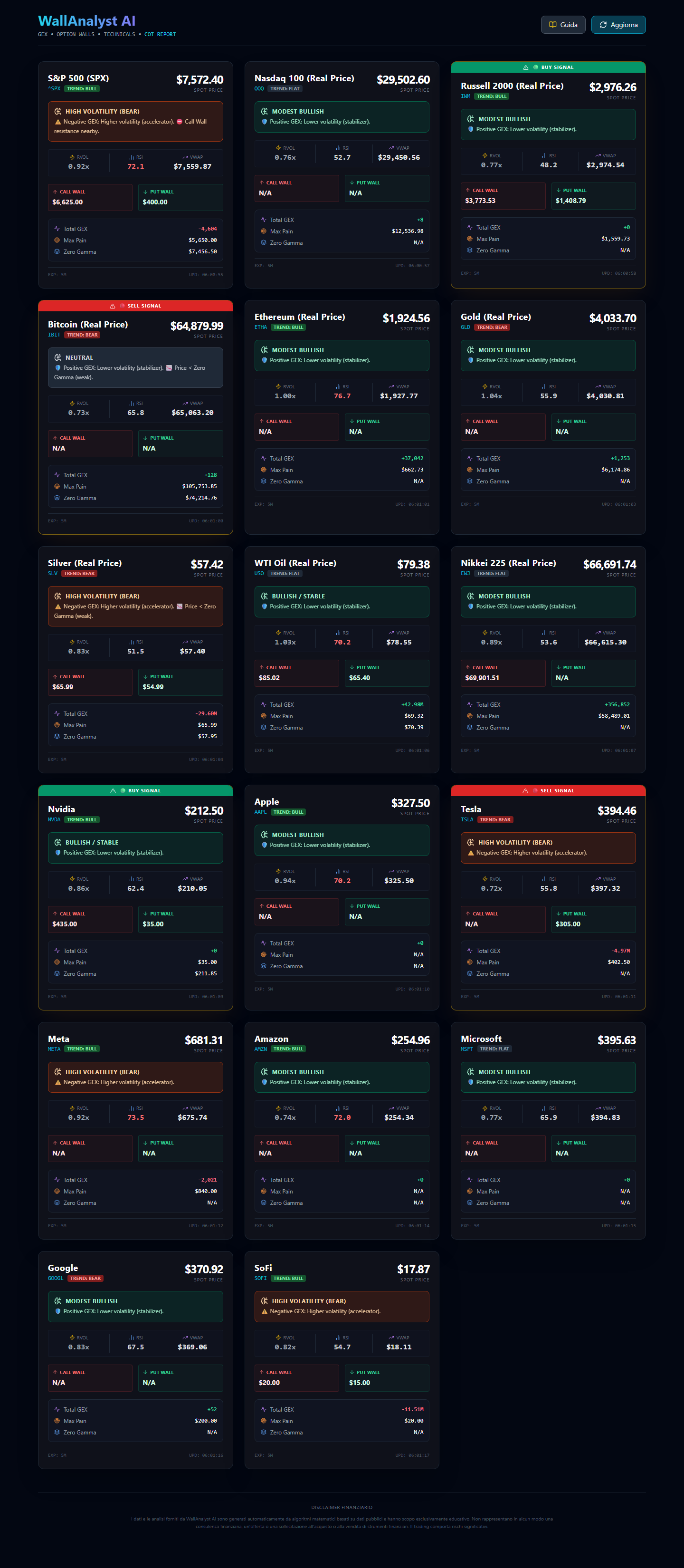Click the warning icon in Silver Negative GEX note
Image resolution: width=684 pixels, height=1568 pixels.
point(58,606)
